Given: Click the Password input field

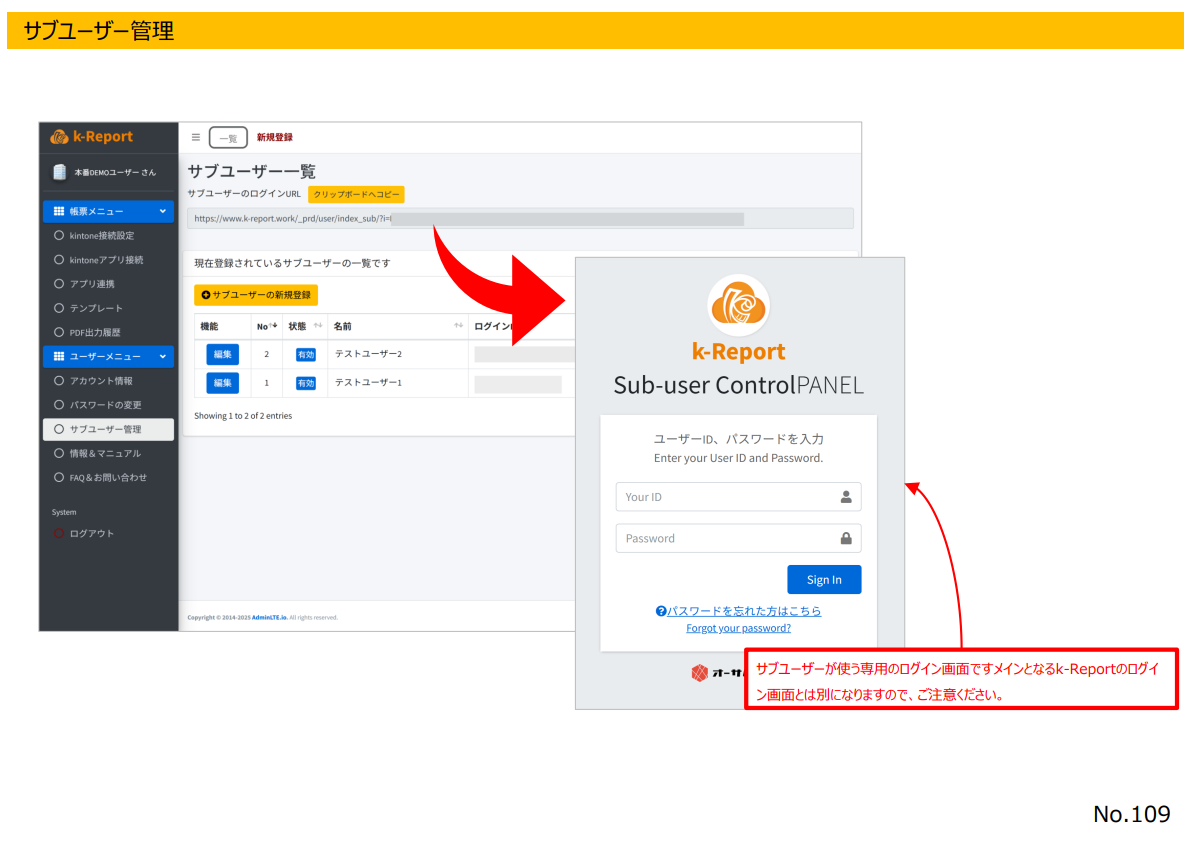Looking at the screenshot, I should 738,538.
